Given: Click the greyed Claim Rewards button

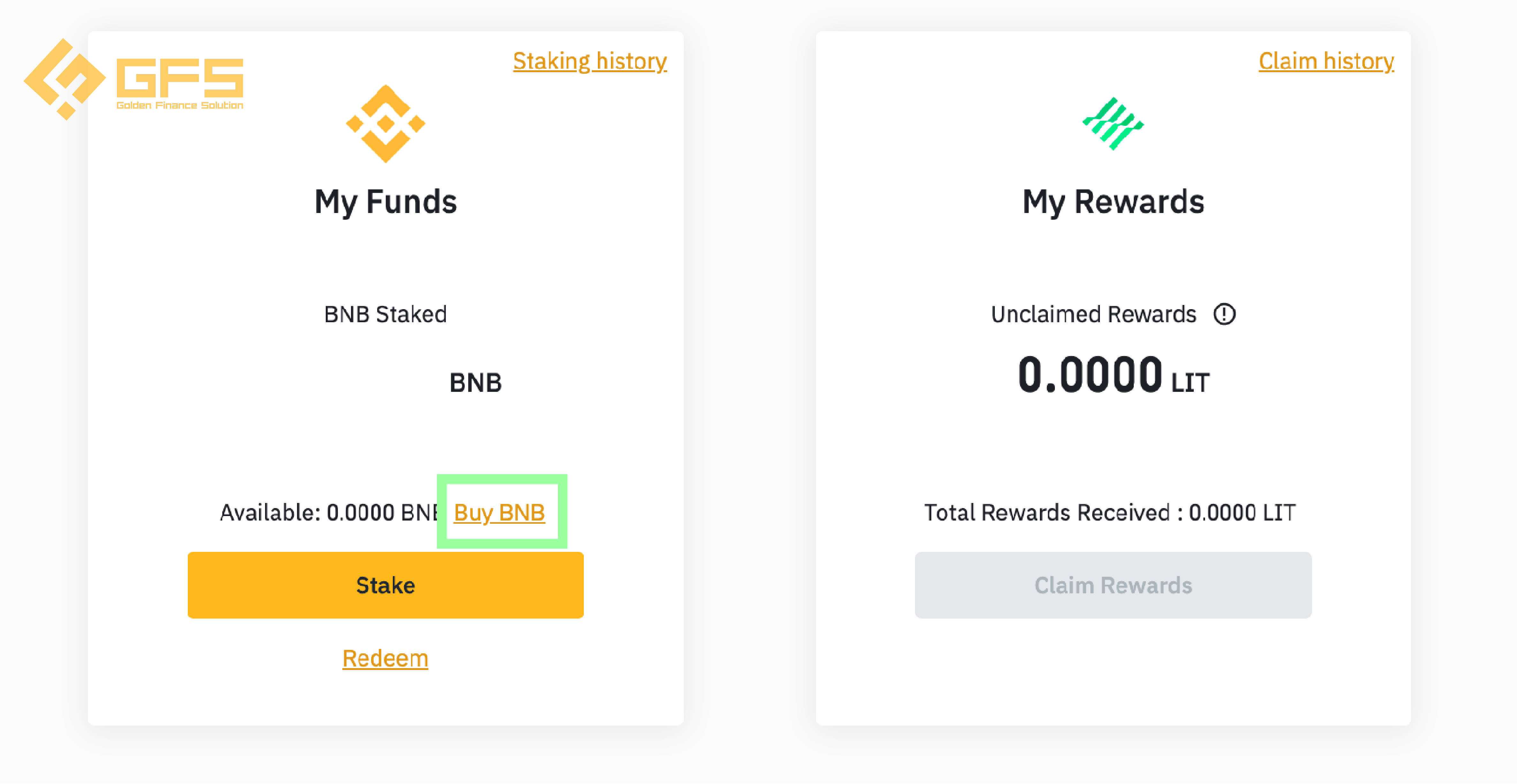Looking at the screenshot, I should point(1112,584).
